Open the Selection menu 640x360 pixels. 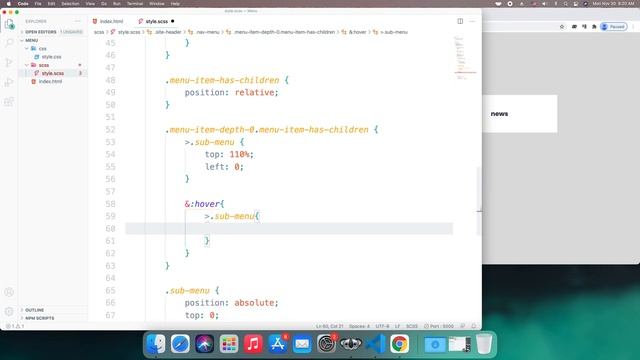coord(70,4)
